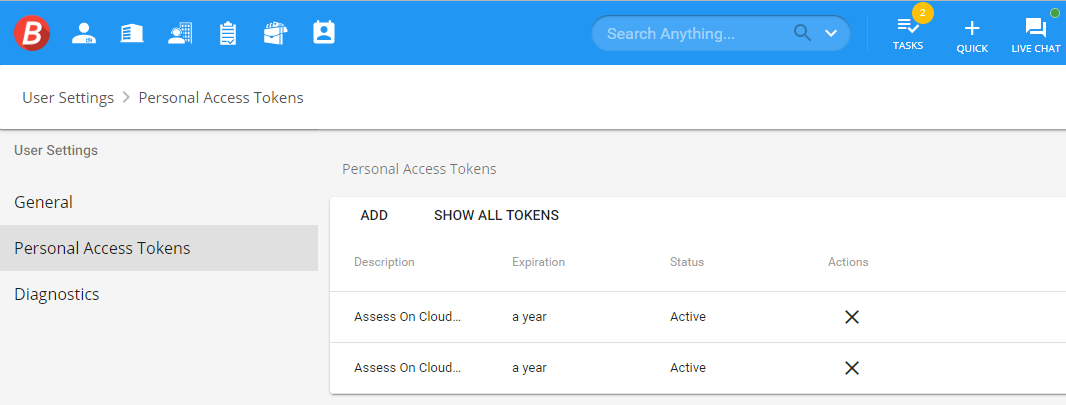Open the clipboard checklist icon
This screenshot has width=1066, height=405.
coord(228,33)
